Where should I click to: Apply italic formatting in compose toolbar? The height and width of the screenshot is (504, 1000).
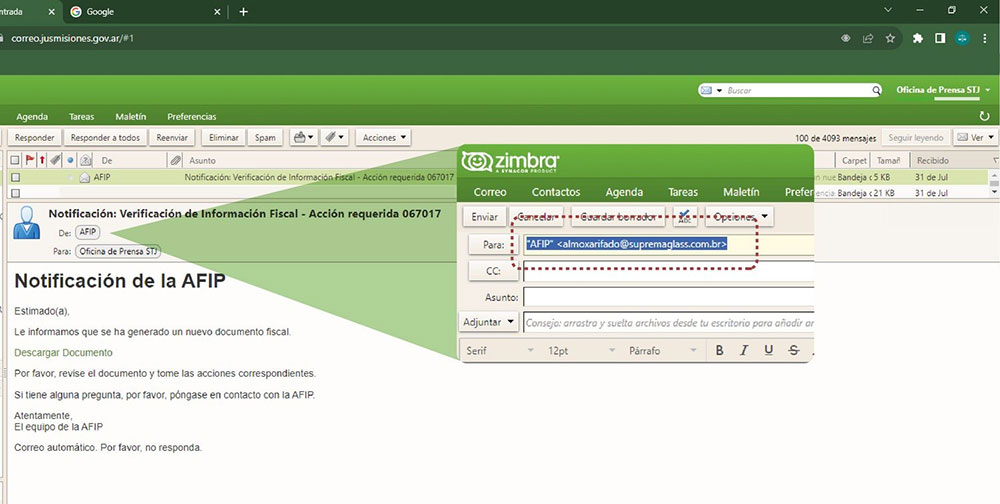743,350
